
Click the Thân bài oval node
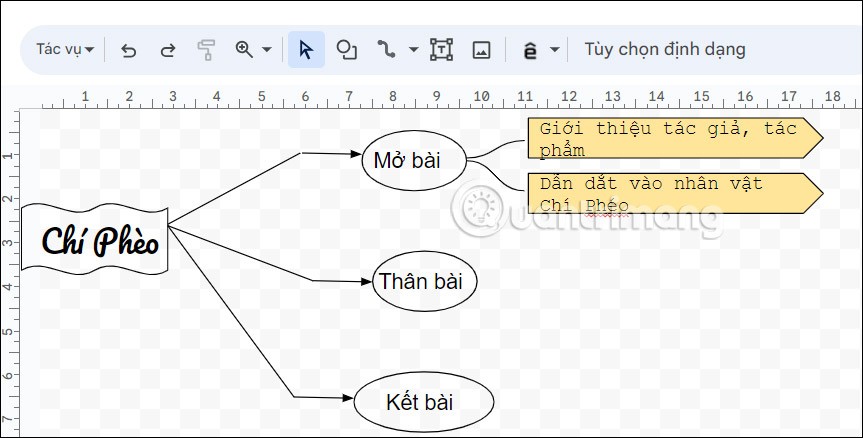coord(424,281)
